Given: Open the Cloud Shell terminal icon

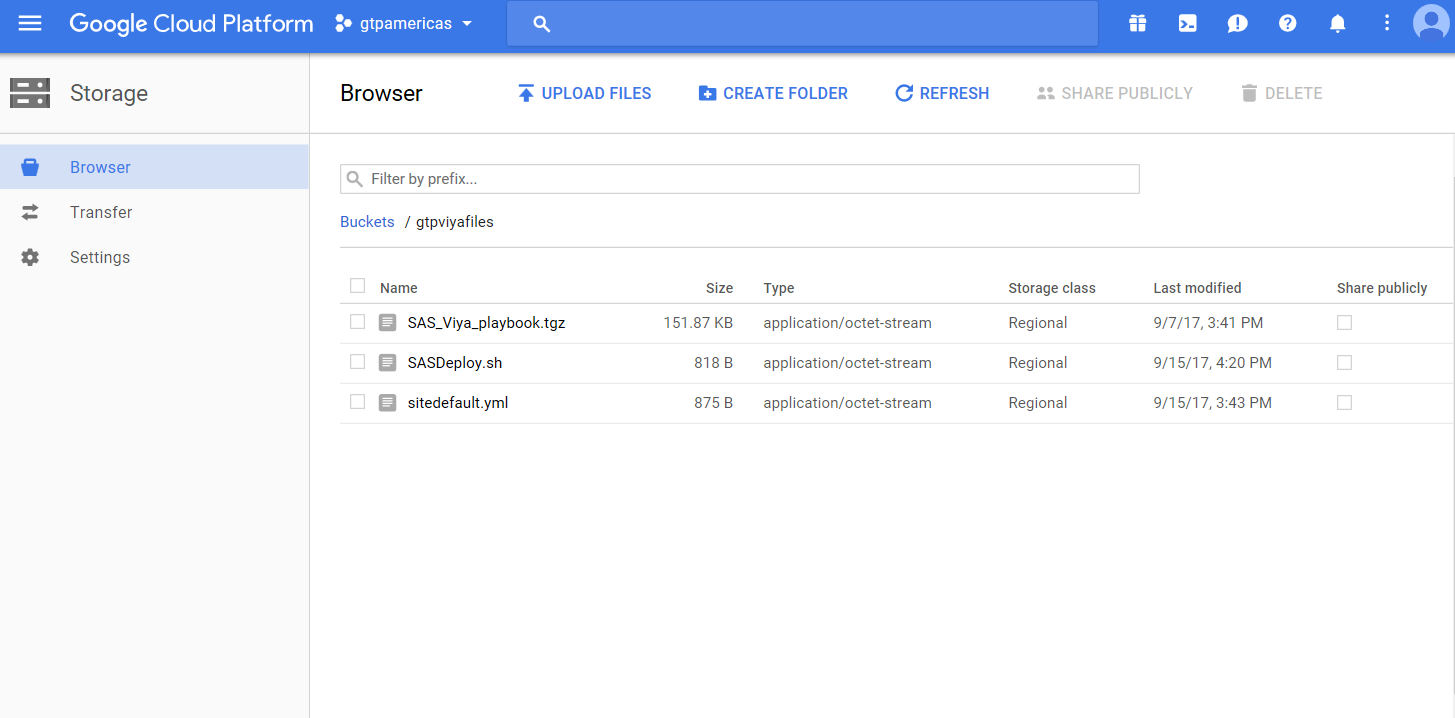Looking at the screenshot, I should pos(1187,22).
